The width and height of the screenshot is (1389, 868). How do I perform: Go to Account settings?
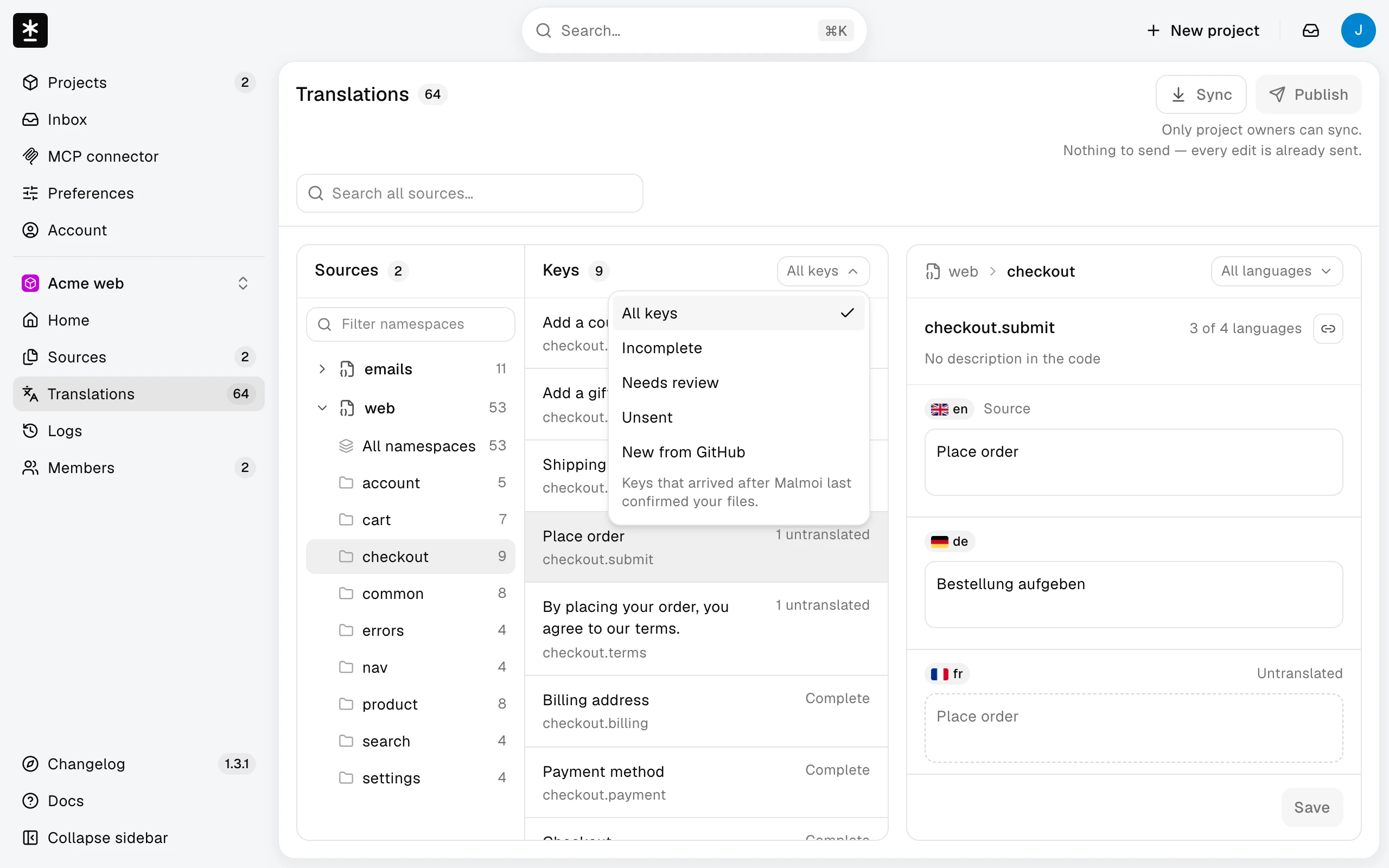[138, 230]
